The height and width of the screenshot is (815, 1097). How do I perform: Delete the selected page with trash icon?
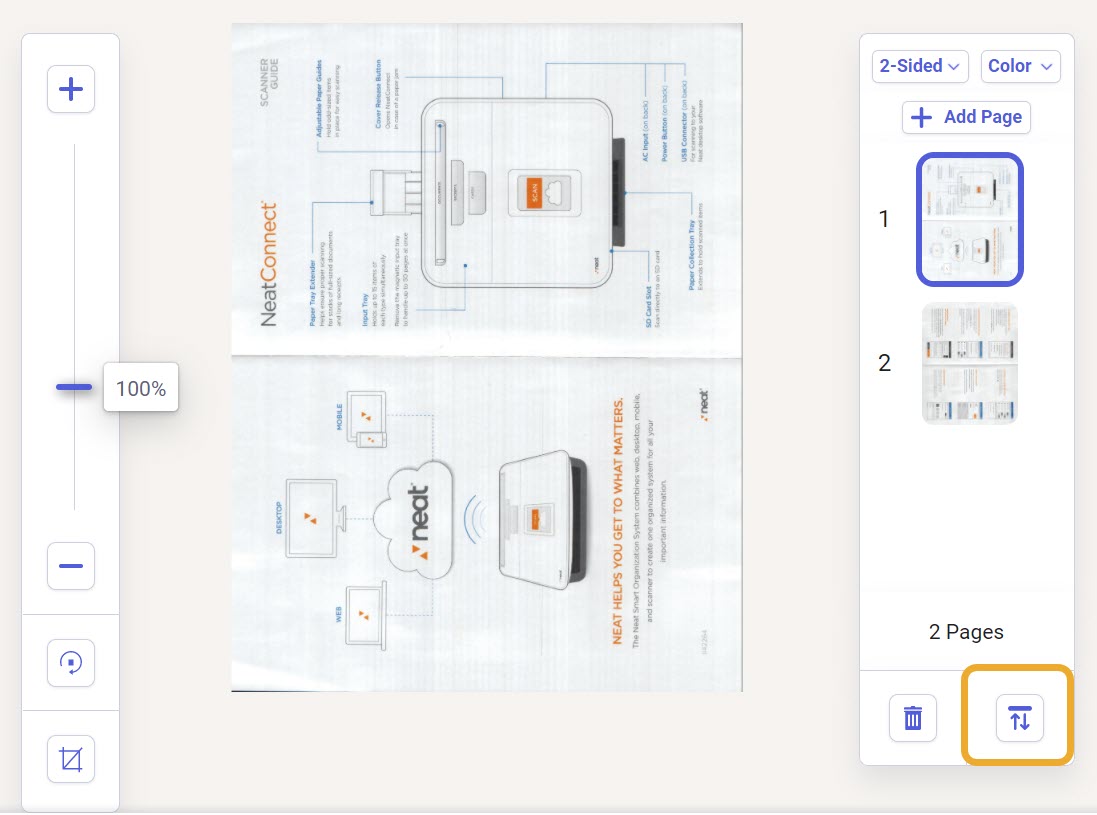click(912, 718)
